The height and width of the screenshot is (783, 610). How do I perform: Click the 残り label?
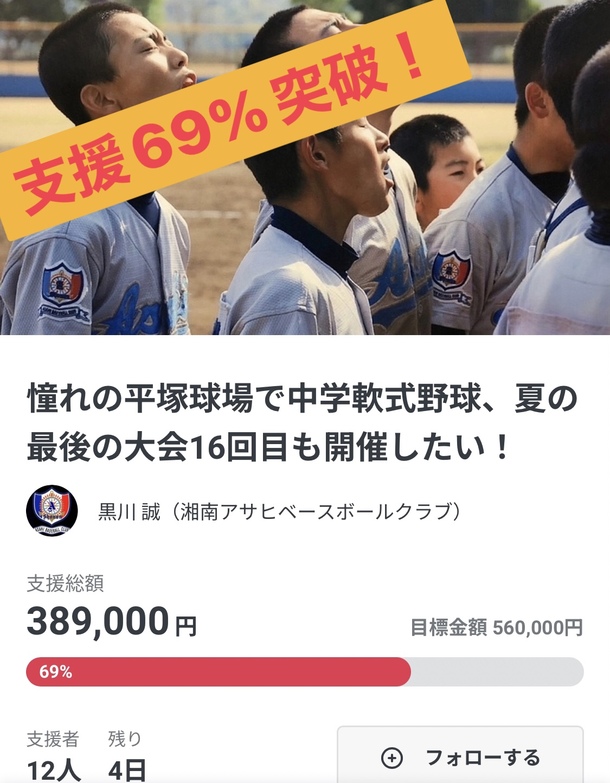[x=125, y=739]
